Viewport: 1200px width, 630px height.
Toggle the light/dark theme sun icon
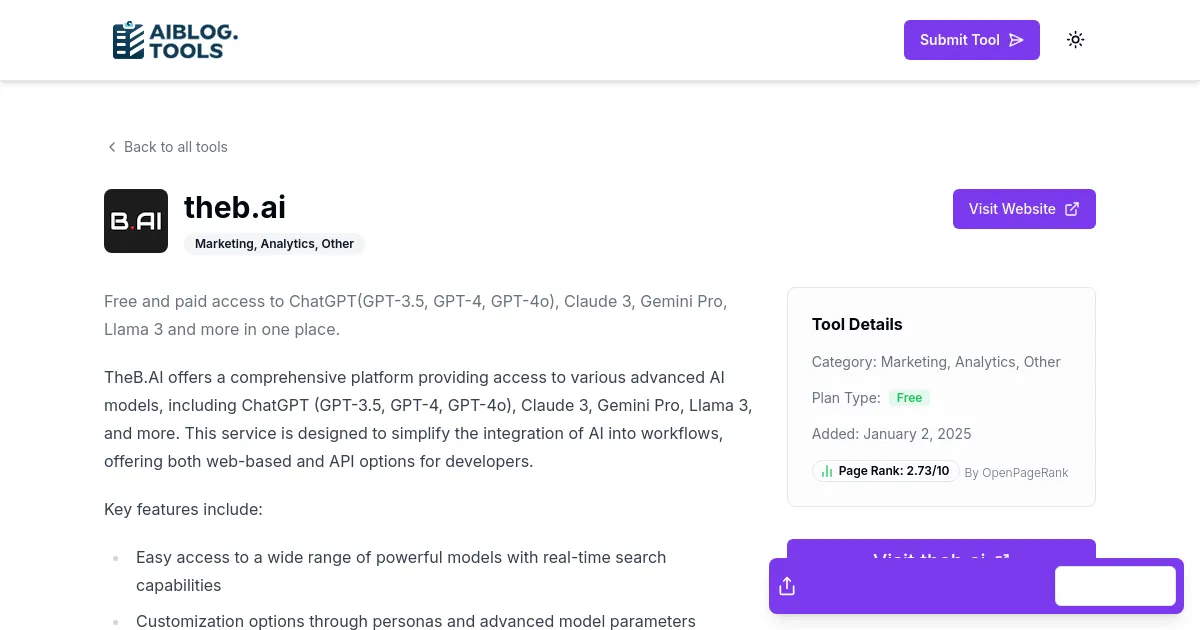1075,40
